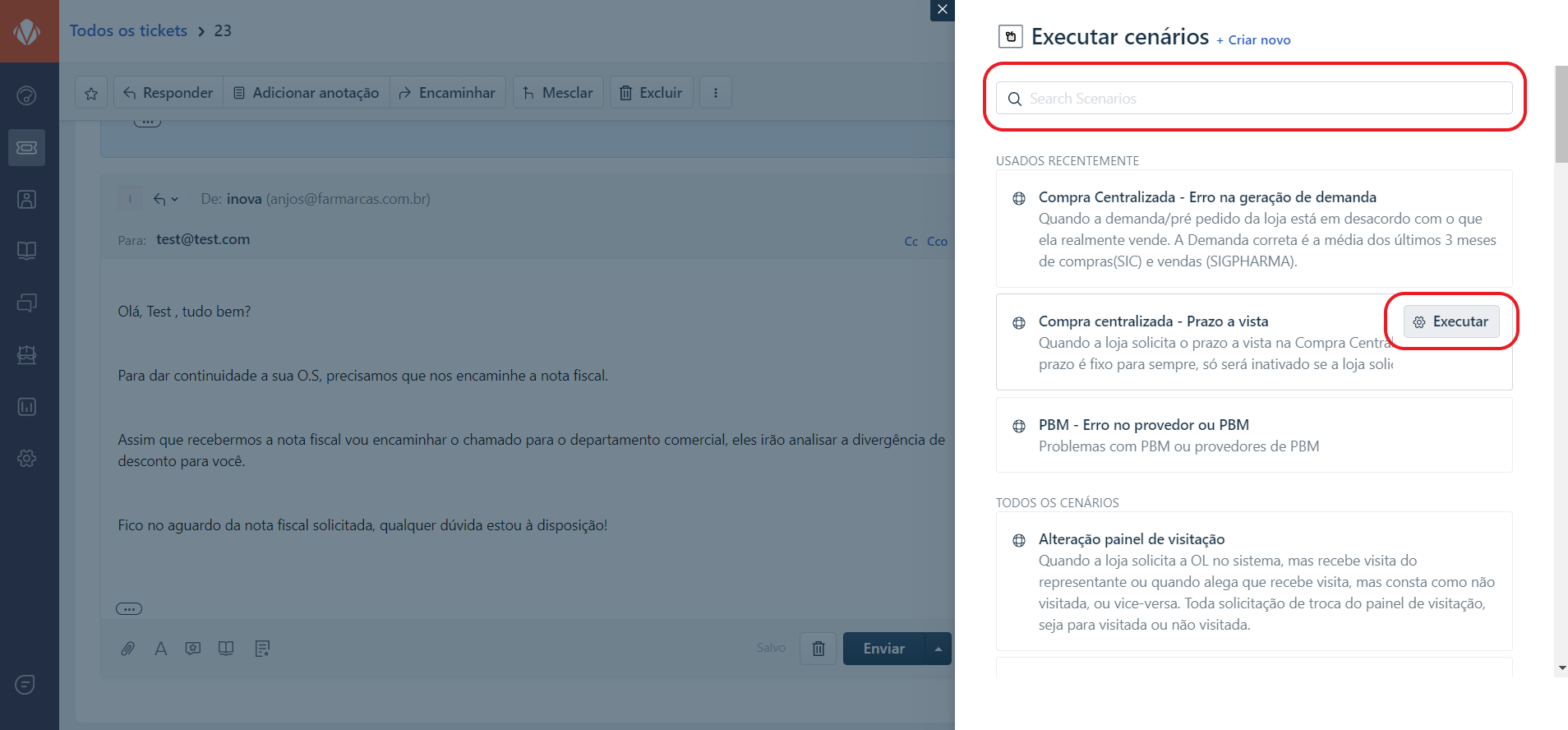Insert canned response icon in editor toolbar
This screenshot has height=730, width=1568.
pyautogui.click(x=193, y=649)
